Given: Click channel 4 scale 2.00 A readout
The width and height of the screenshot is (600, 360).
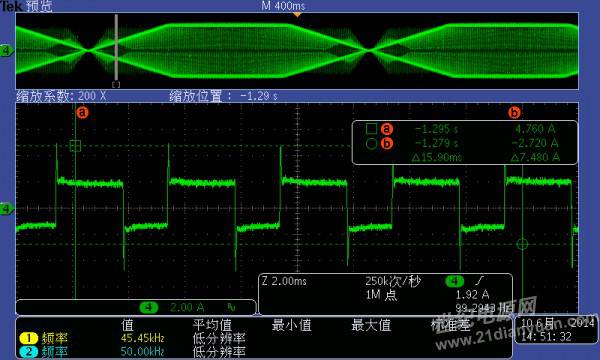Looking at the screenshot, I should [x=187, y=307].
